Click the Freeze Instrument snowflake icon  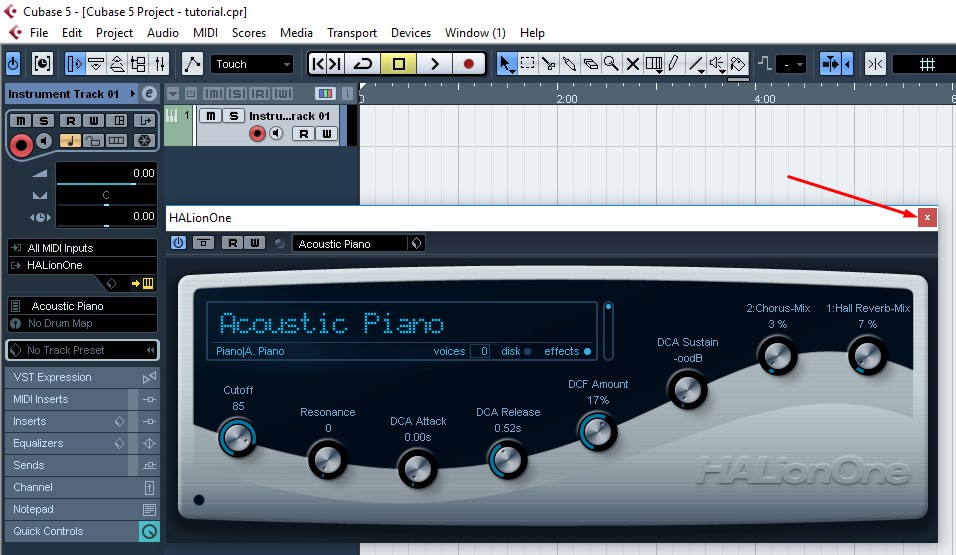(144, 141)
